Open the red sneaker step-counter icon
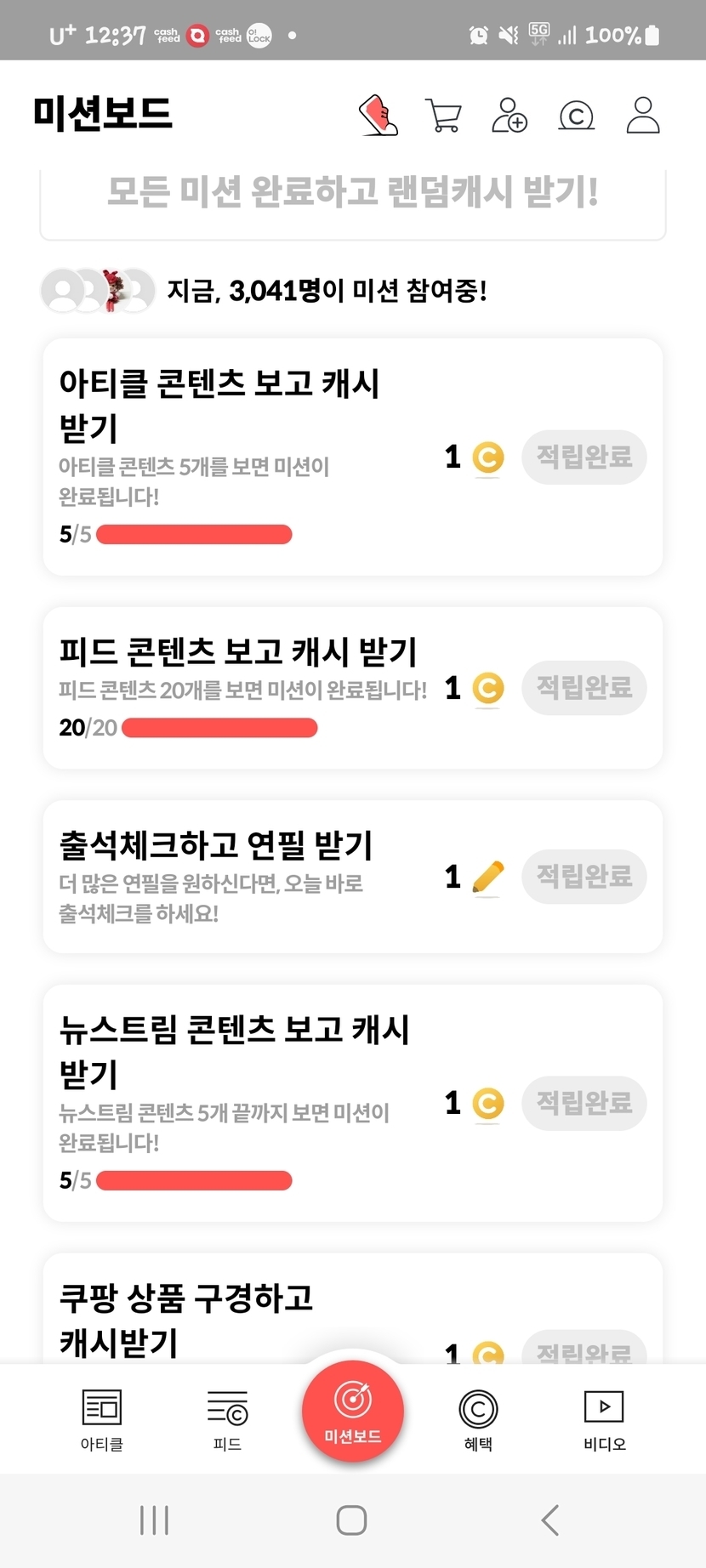 point(379,115)
